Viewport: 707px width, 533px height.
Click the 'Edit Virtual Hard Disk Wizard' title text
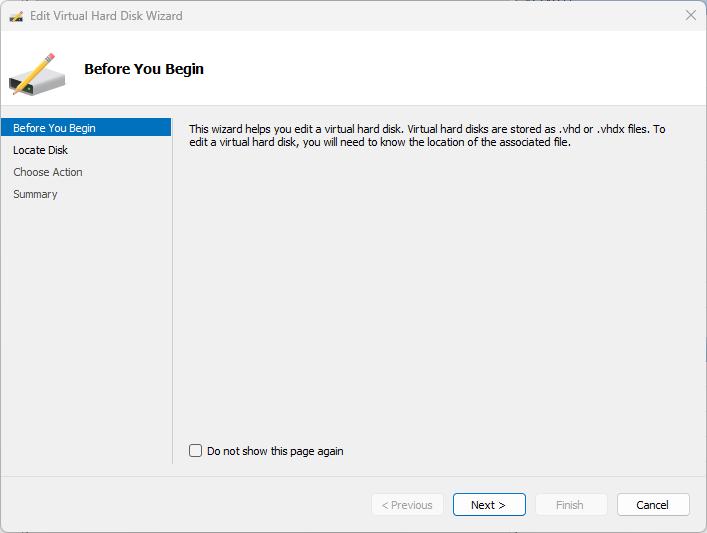[x=106, y=16]
